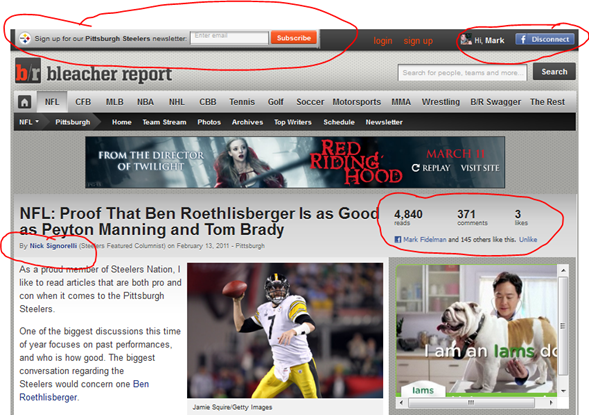The height and width of the screenshot is (415, 589).
Task: Open the Schedule page
Action: [x=339, y=122]
